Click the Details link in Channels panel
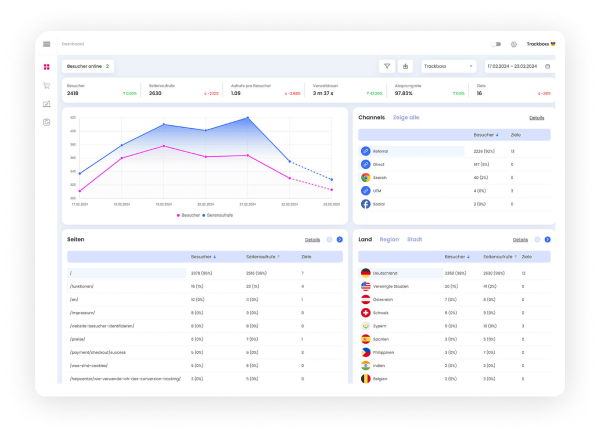 [537, 117]
